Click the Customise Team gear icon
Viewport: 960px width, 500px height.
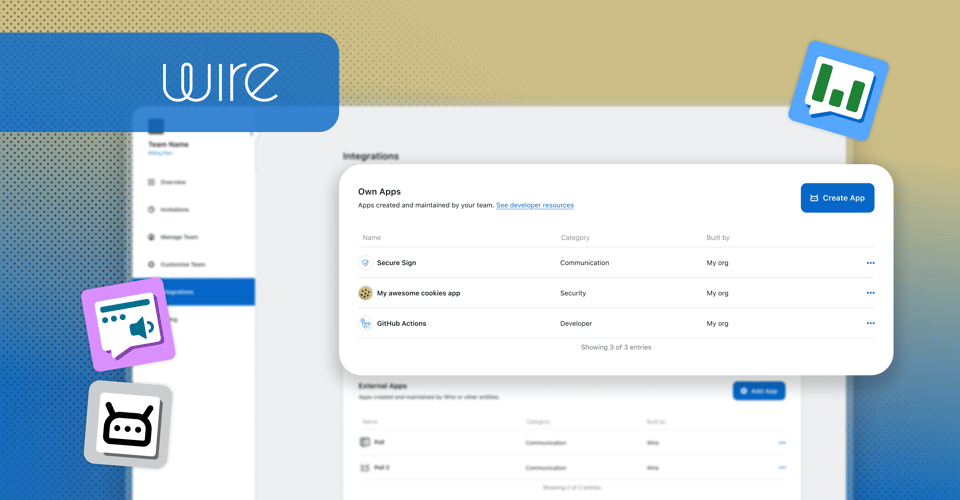click(x=151, y=264)
